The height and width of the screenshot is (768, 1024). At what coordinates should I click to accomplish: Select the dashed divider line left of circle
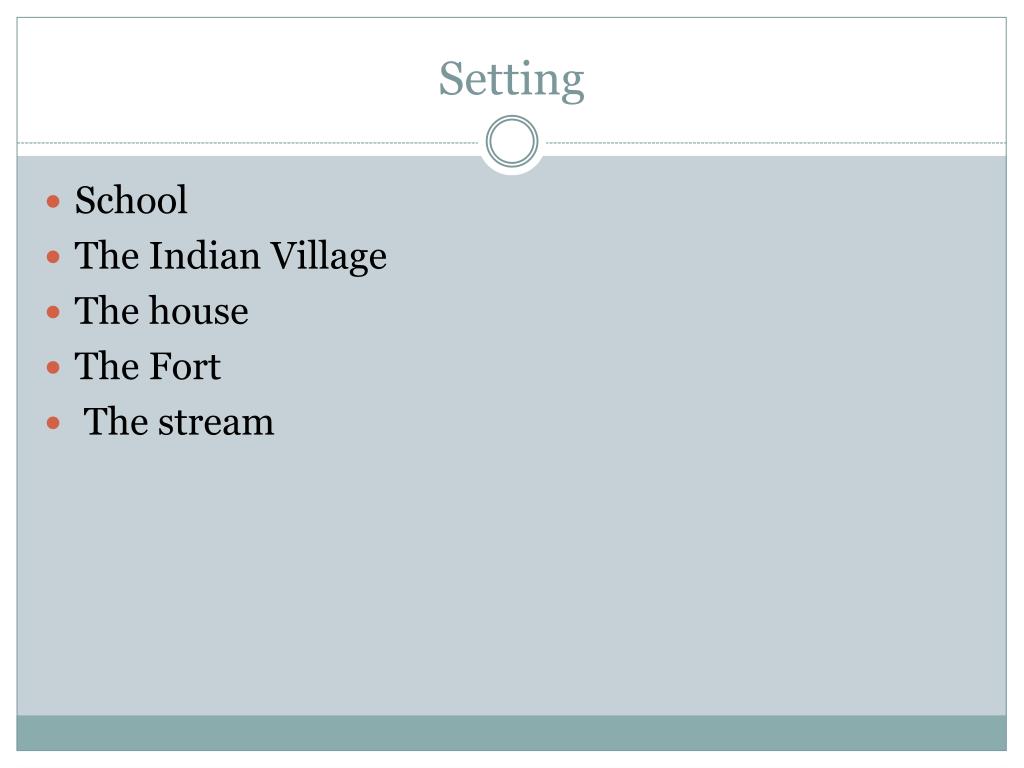coord(248,142)
